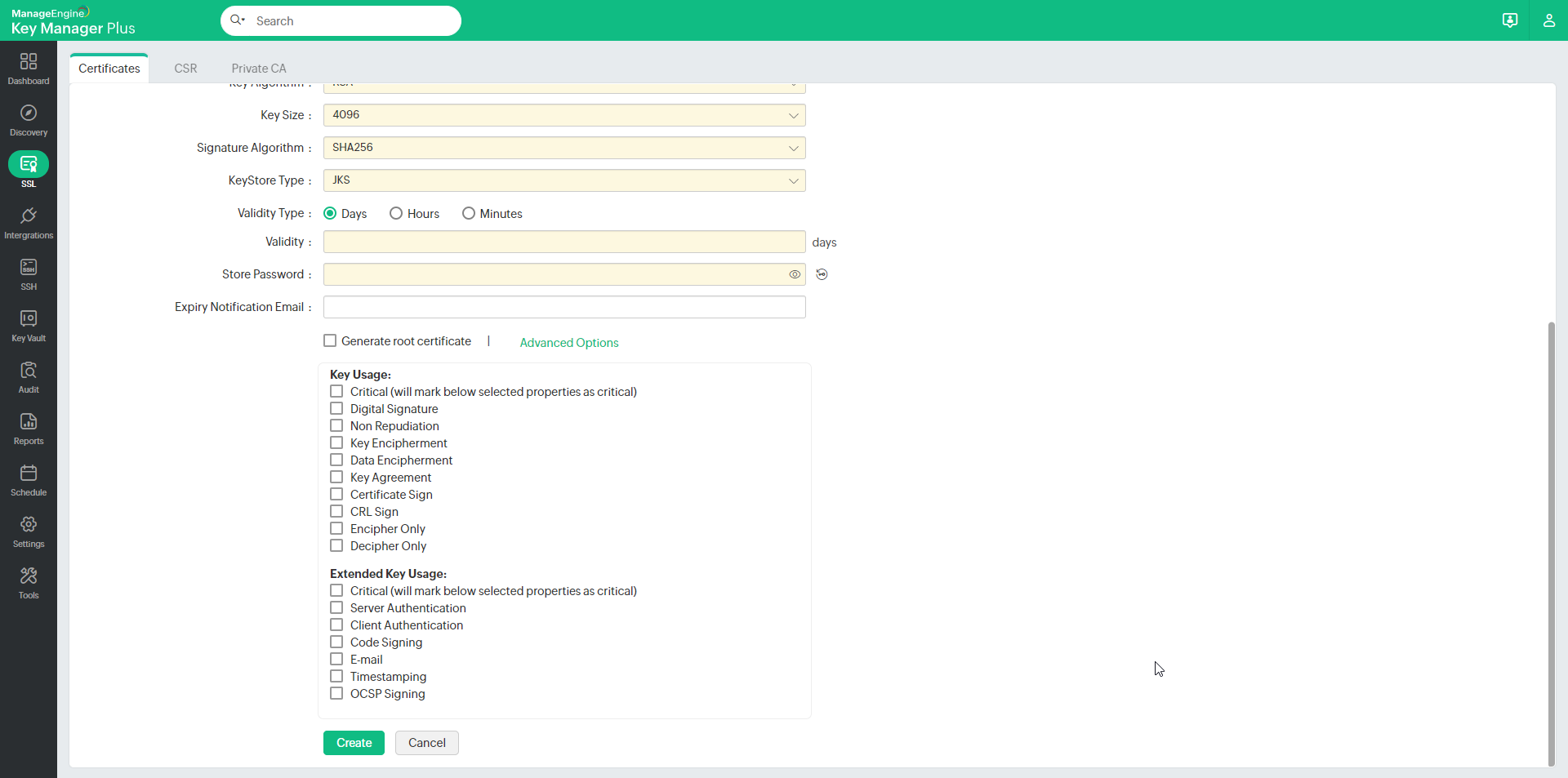Screen dimensions: 1568x778
Task: Check Code Signing option
Action: click(x=336, y=642)
